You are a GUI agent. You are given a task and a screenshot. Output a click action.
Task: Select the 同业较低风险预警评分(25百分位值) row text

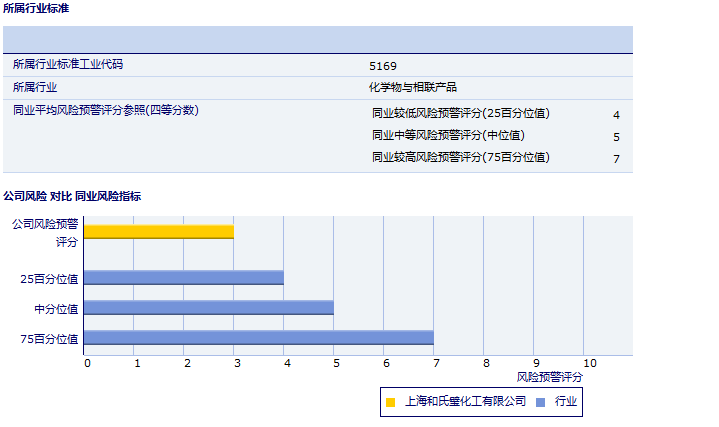pyautogui.click(x=460, y=113)
